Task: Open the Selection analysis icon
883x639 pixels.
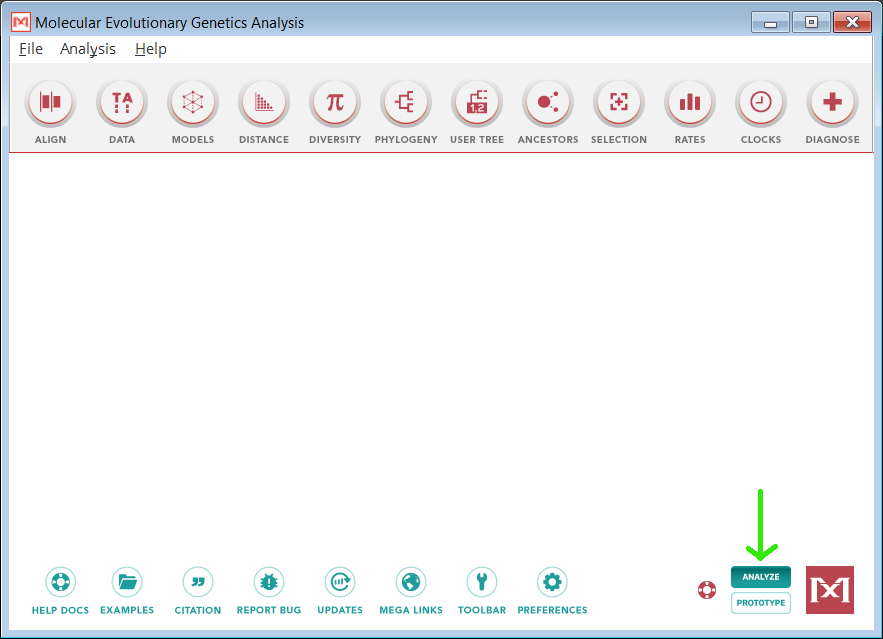Action: click(618, 103)
